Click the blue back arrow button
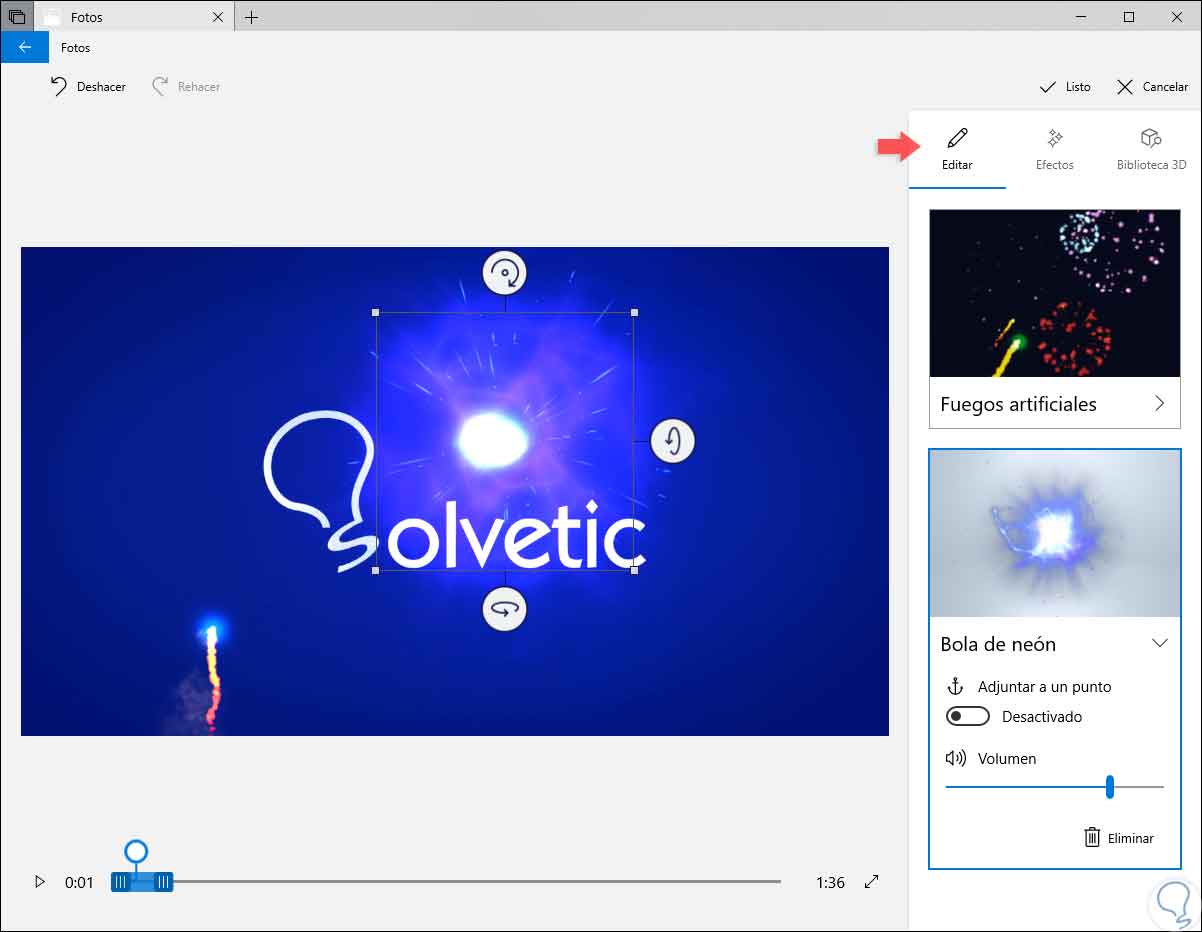The image size is (1202, 932). pos(24,47)
